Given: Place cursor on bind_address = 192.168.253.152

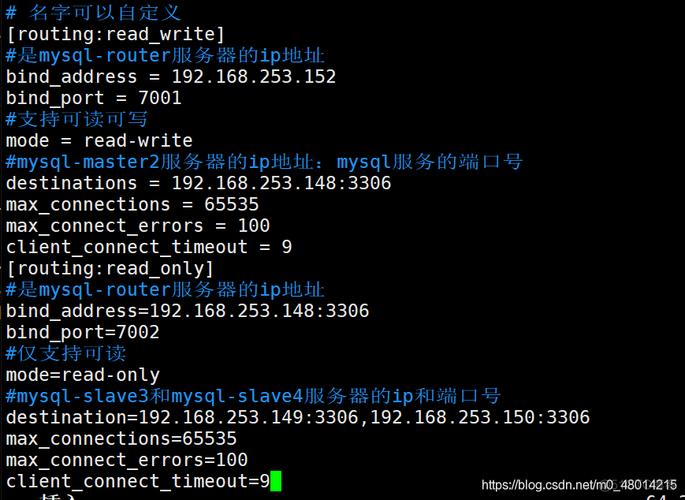Looking at the screenshot, I should point(171,77).
